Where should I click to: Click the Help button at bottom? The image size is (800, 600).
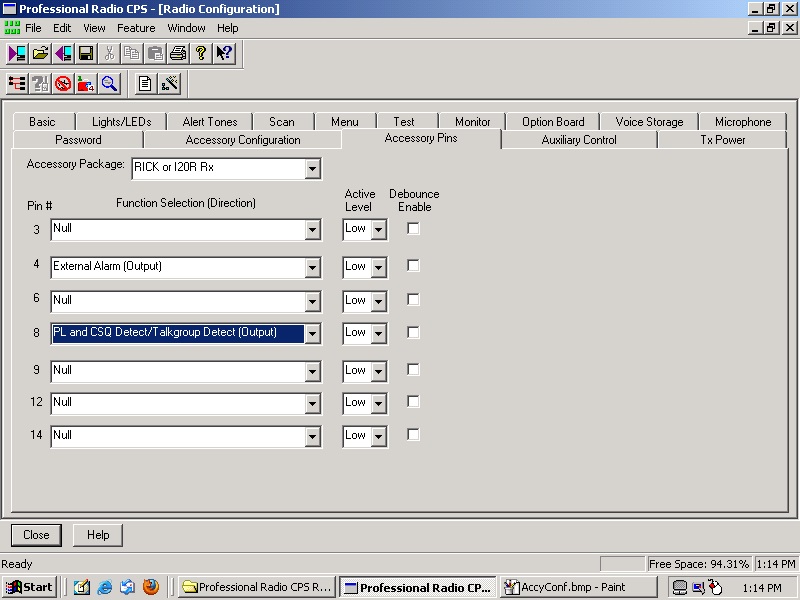coord(98,535)
